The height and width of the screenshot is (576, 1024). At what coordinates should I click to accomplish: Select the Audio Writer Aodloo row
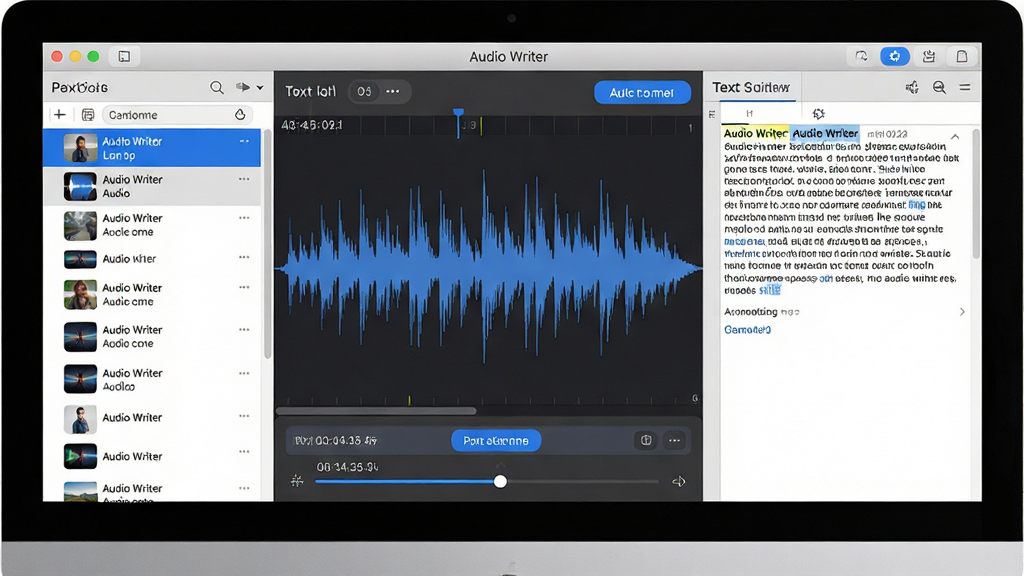152,379
